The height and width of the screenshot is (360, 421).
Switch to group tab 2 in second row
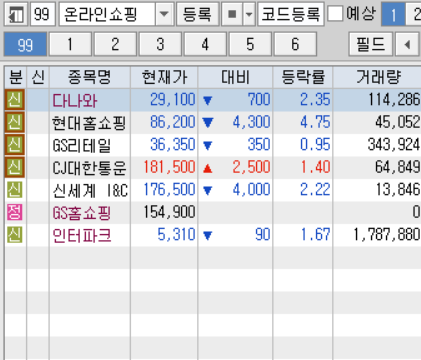[115, 44]
